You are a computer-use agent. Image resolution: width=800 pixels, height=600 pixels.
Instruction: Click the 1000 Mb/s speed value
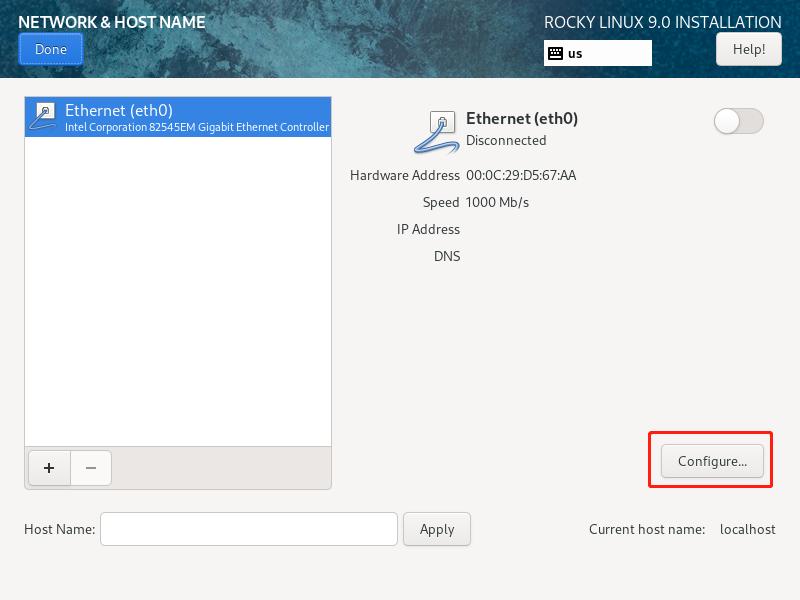tap(497, 202)
